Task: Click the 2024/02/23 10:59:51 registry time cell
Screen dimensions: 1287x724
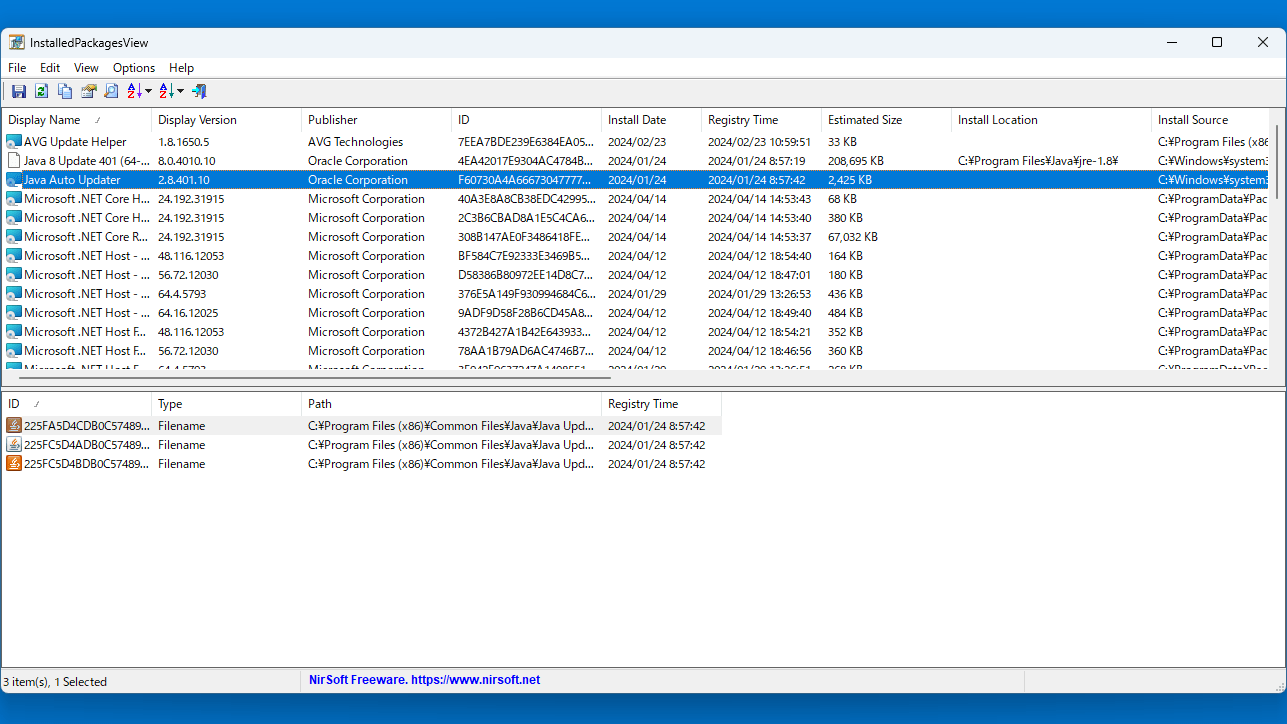Action: click(759, 142)
